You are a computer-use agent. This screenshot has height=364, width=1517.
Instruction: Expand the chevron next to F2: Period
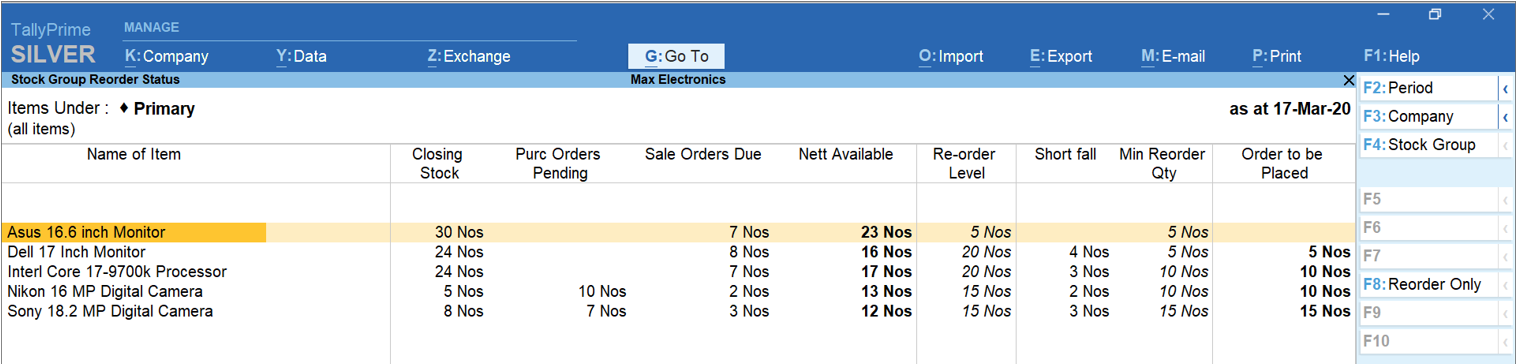coord(1505,88)
